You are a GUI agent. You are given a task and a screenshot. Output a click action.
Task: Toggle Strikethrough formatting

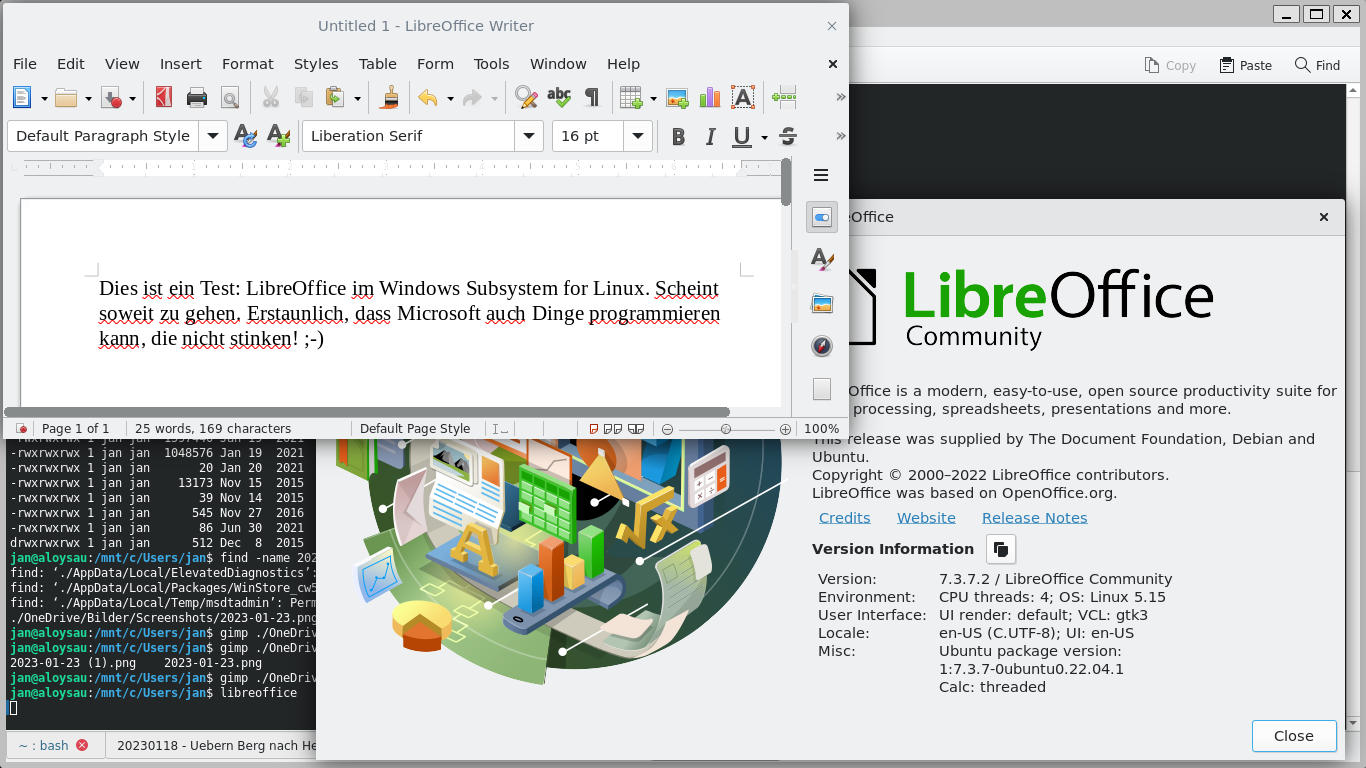point(788,136)
